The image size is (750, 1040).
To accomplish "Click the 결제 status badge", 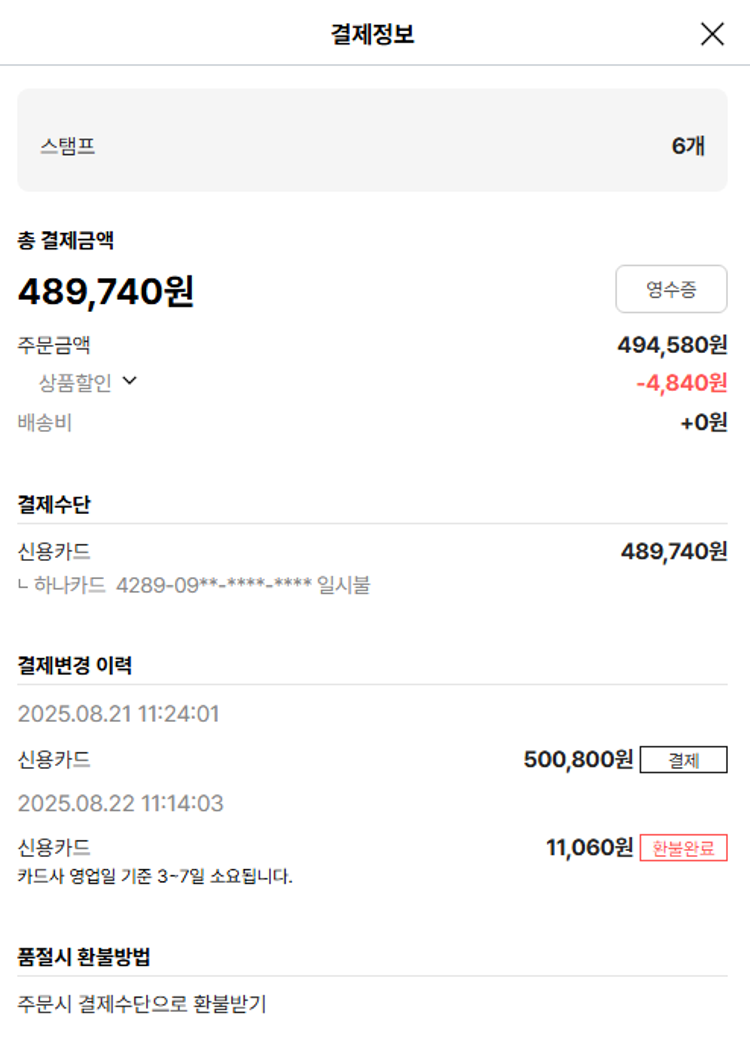I will [683, 760].
